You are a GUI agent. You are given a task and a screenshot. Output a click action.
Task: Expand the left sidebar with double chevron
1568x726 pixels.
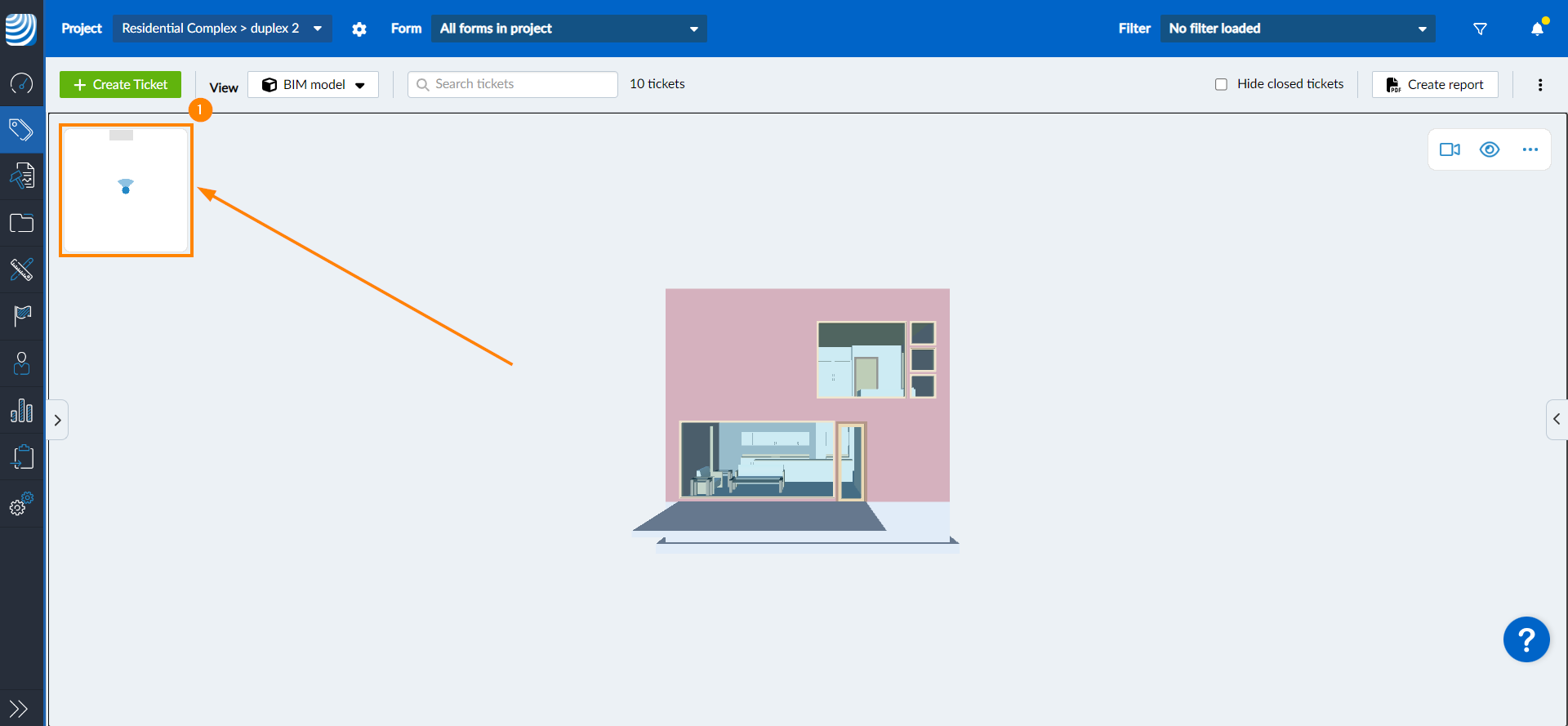pyautogui.click(x=18, y=708)
